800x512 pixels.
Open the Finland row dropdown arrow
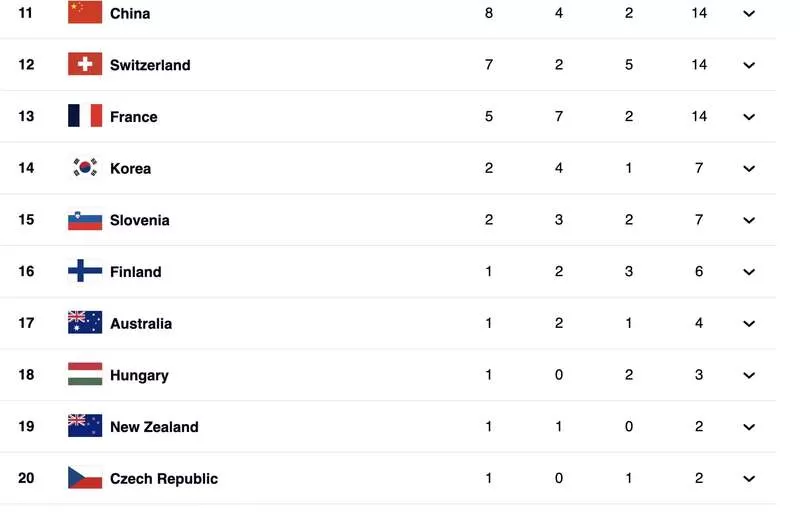coord(748,272)
